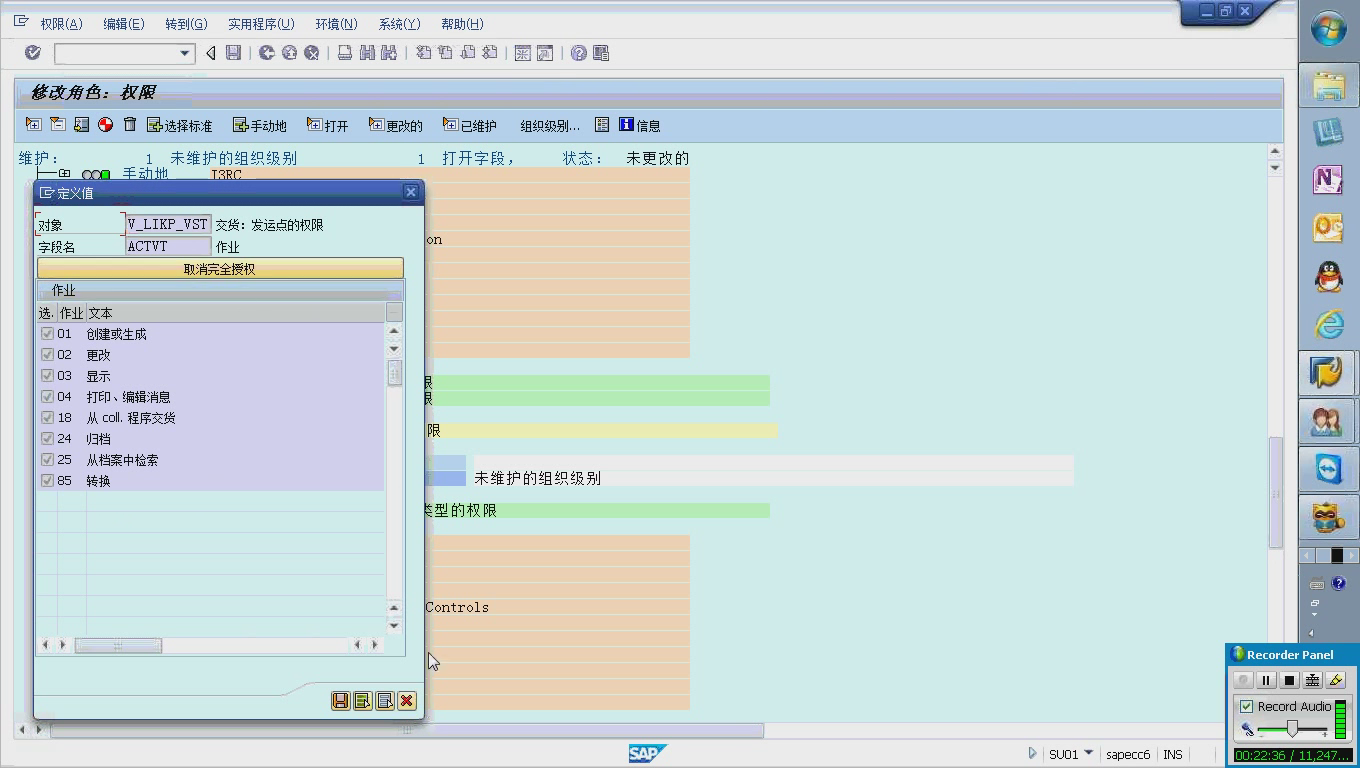Open the 权限(A) menu
The image size is (1360, 768).
pyautogui.click(x=60, y=23)
